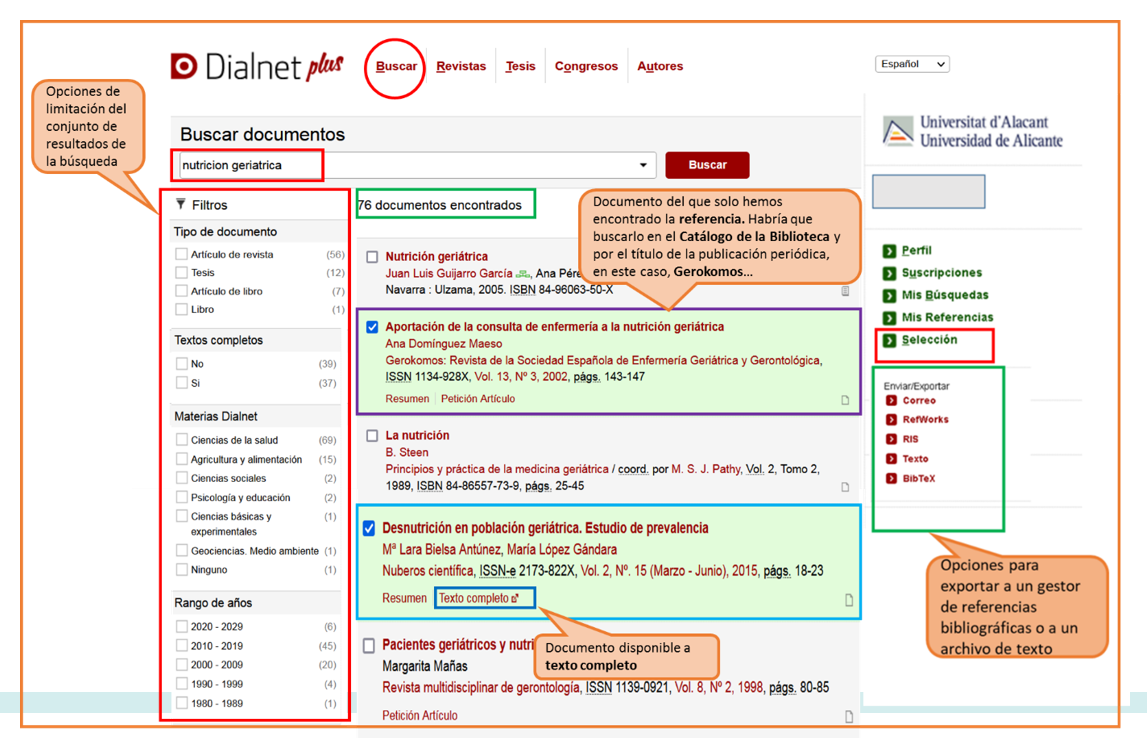Click the green arrow icon beside Perfil
Viewport: 1147px width, 747px height.
tap(889, 251)
